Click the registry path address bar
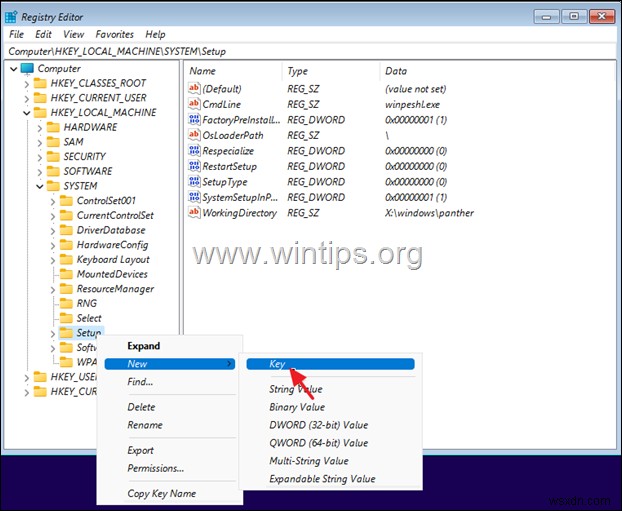 pyautogui.click(x=311, y=52)
